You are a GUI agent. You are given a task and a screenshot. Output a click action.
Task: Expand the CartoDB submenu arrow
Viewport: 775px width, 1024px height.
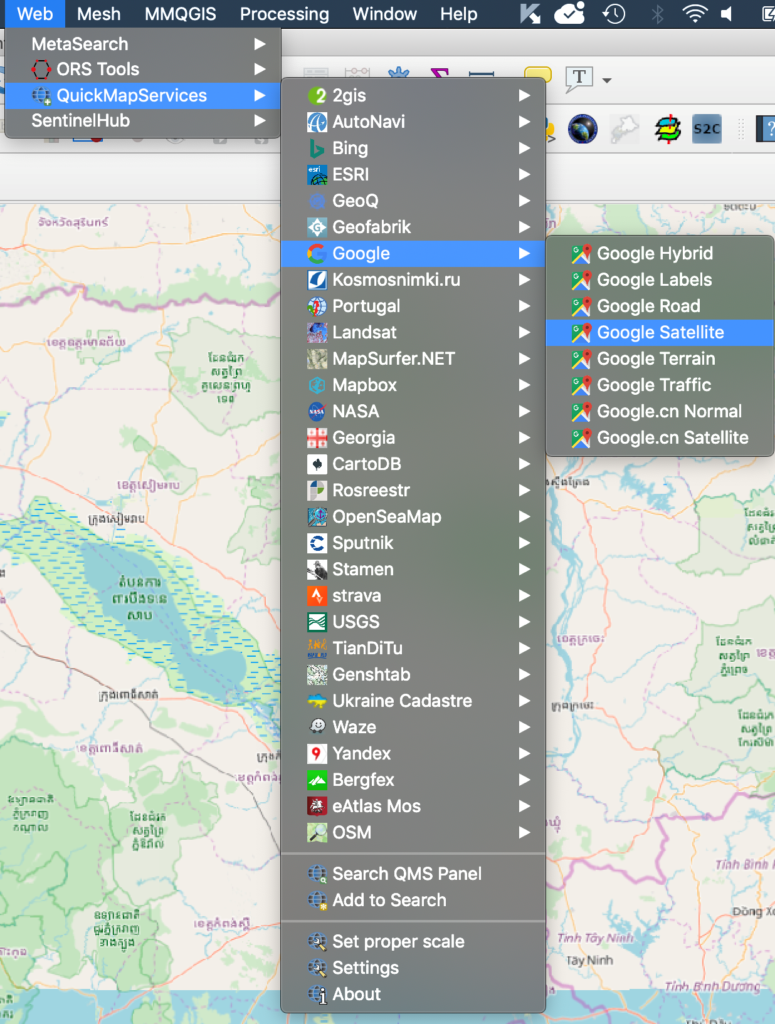(x=524, y=464)
